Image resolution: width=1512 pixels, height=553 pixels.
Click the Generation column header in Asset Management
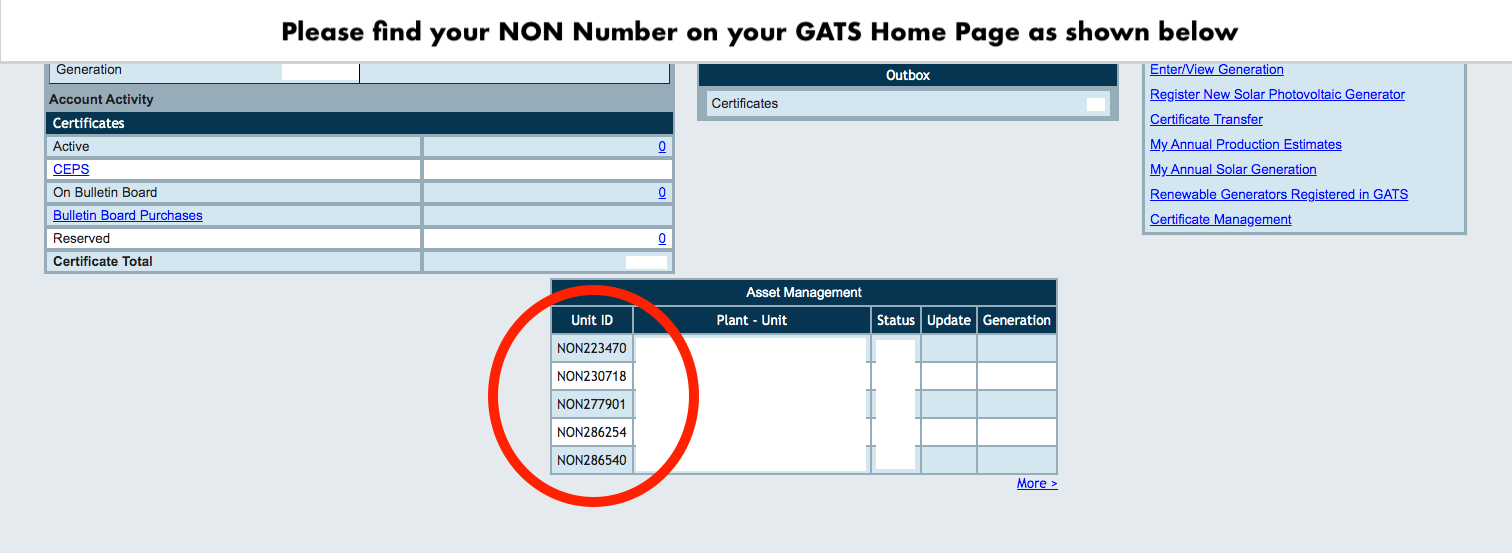pyautogui.click(x=1017, y=320)
